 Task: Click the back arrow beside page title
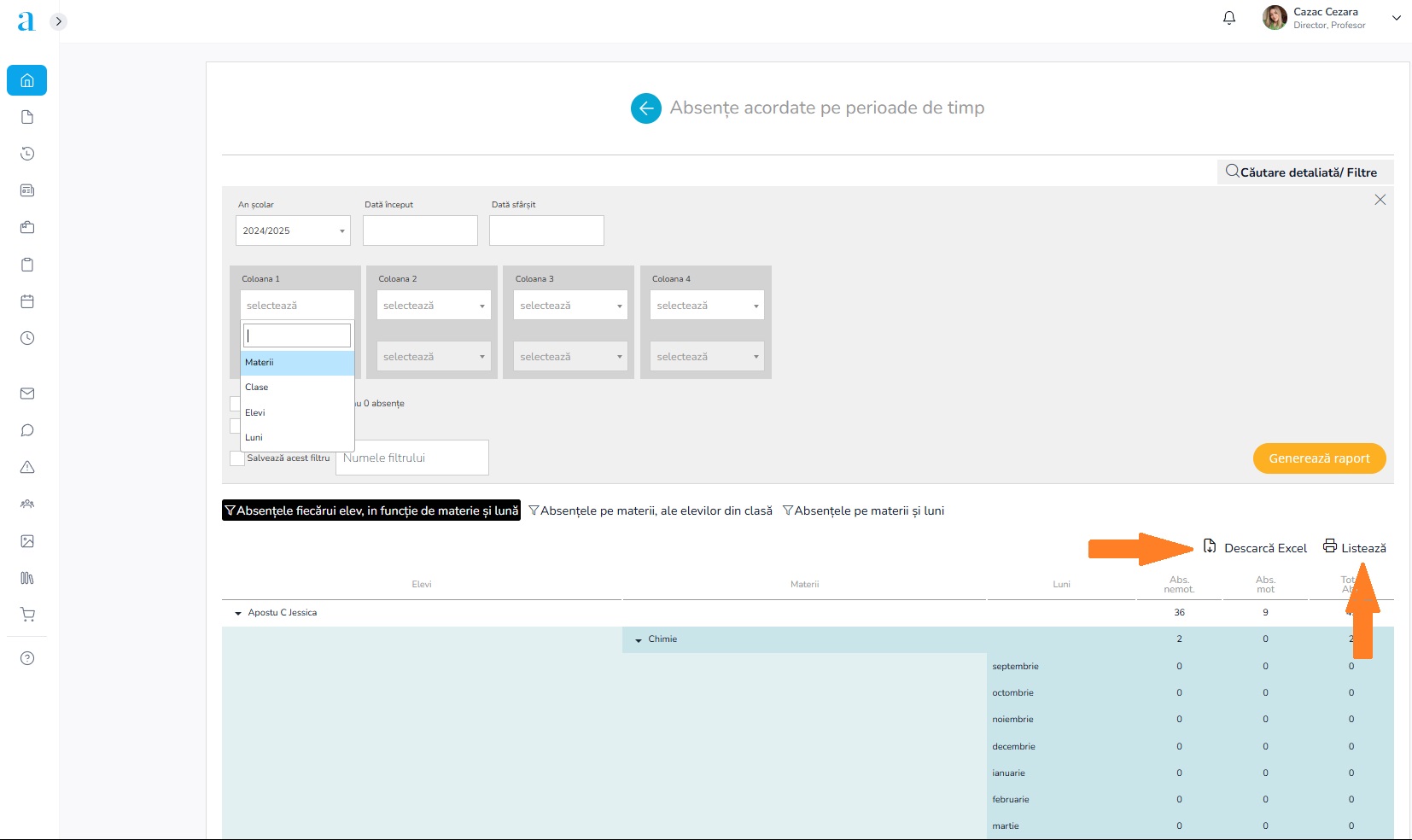[645, 108]
